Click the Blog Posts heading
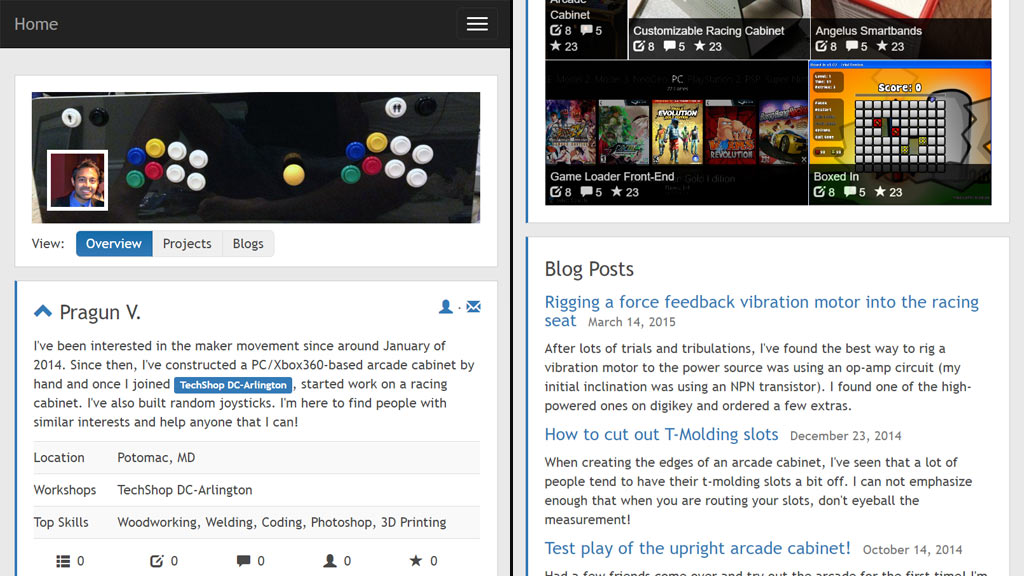This screenshot has width=1024, height=576. (589, 269)
